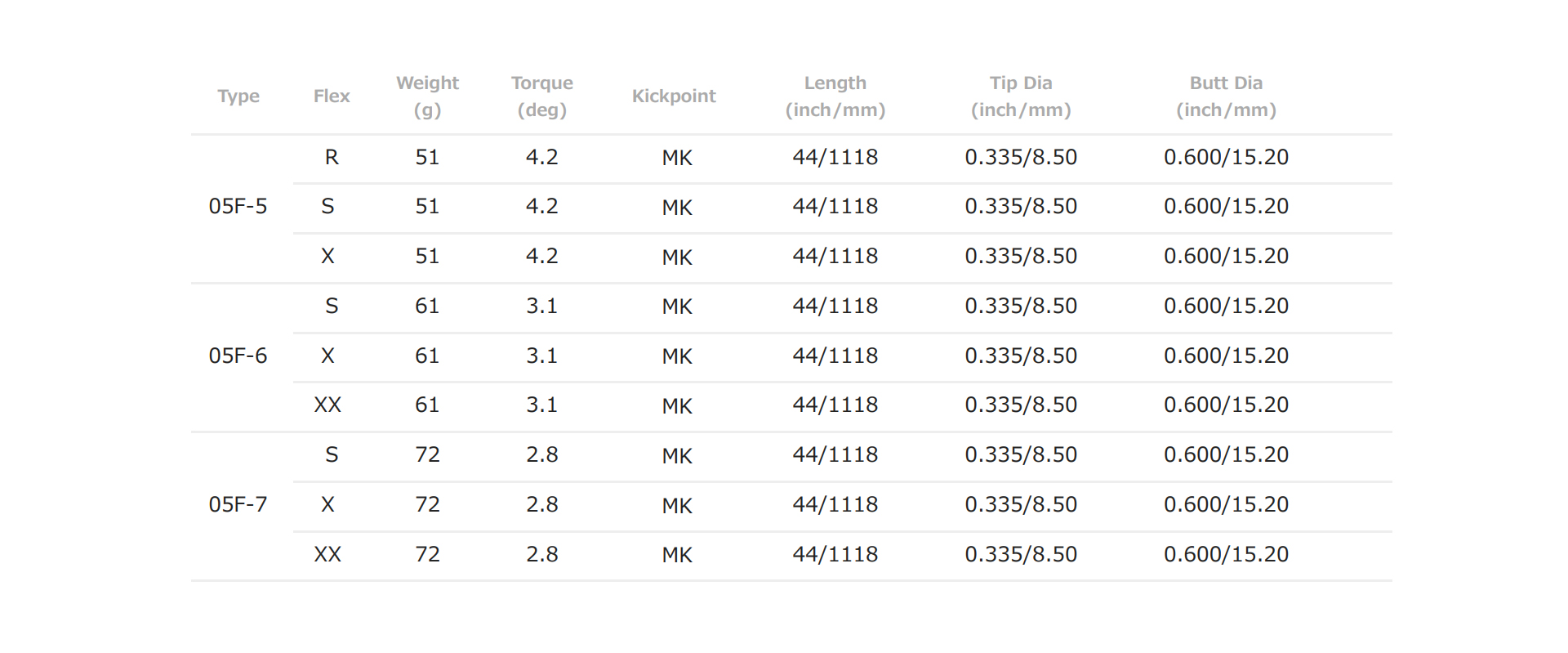Click the Length (inch/mm) header

point(835,96)
